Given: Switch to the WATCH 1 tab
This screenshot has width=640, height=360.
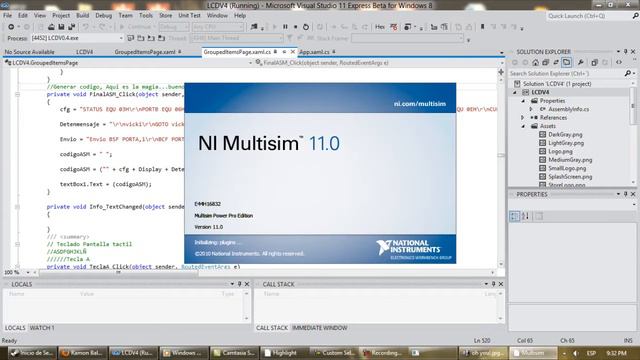Looking at the screenshot, I should 42,328.
